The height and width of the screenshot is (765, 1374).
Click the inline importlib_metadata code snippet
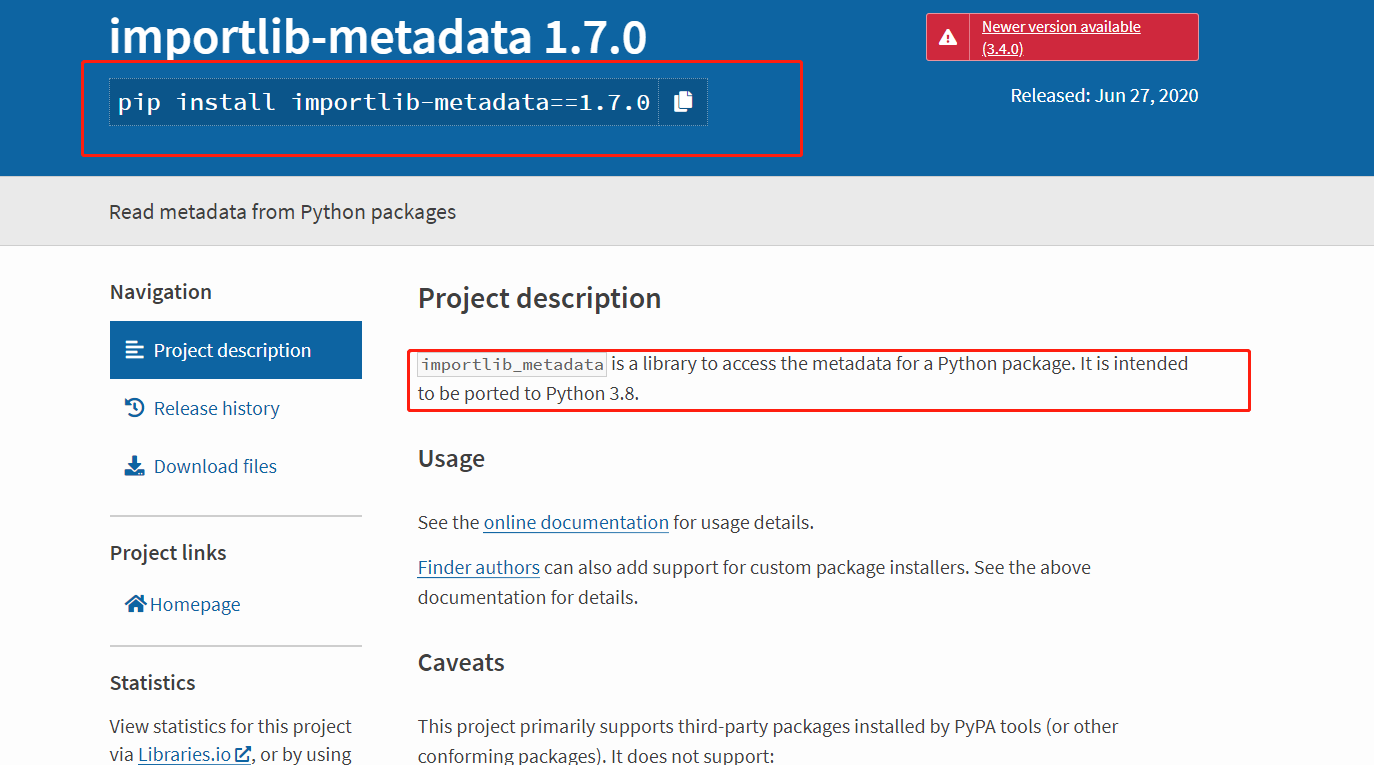511,363
